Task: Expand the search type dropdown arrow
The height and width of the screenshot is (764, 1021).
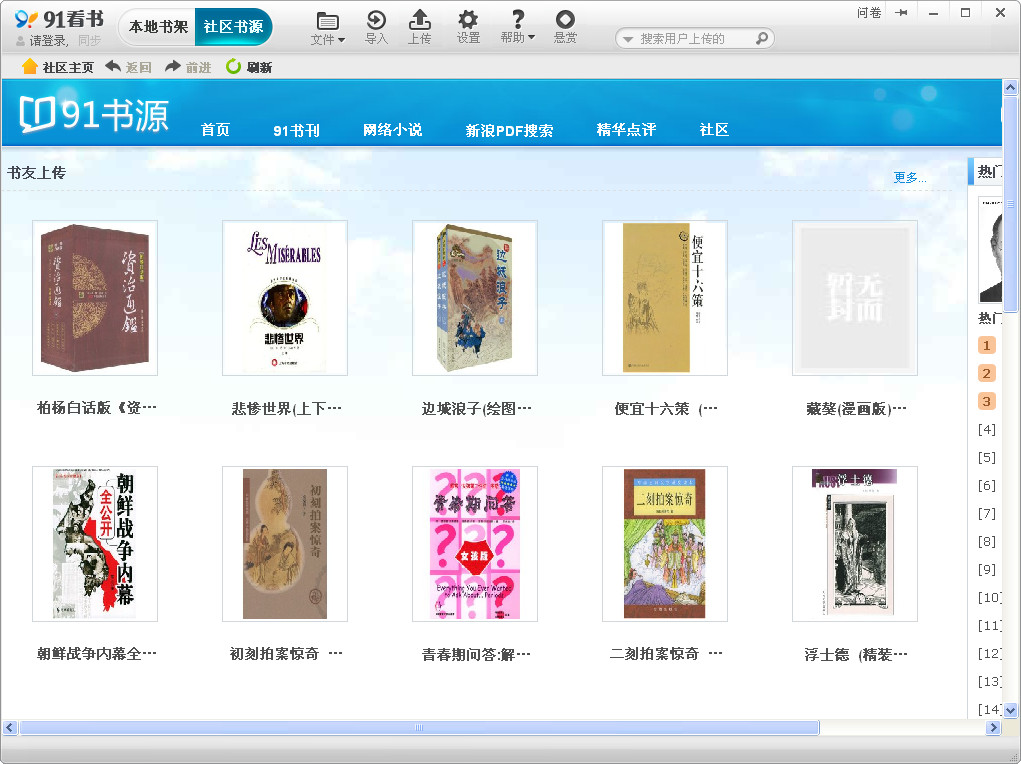Action: click(628, 40)
